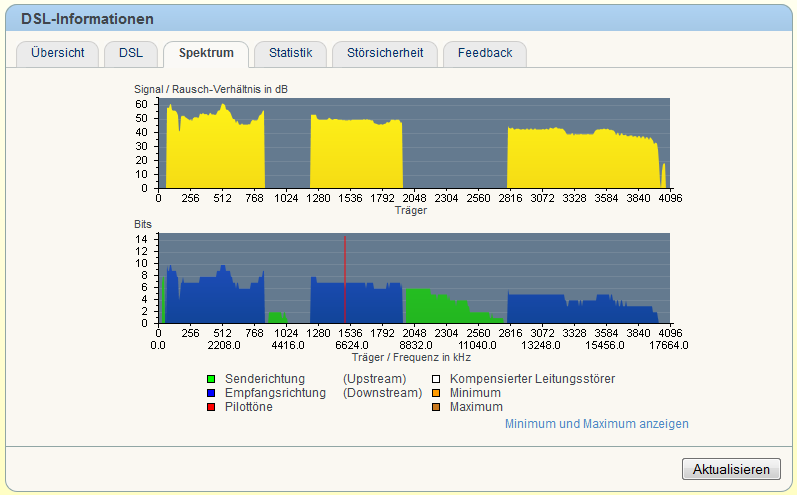Image resolution: width=797 pixels, height=495 pixels.
Task: Select the Spektrum tab
Action: point(206,53)
